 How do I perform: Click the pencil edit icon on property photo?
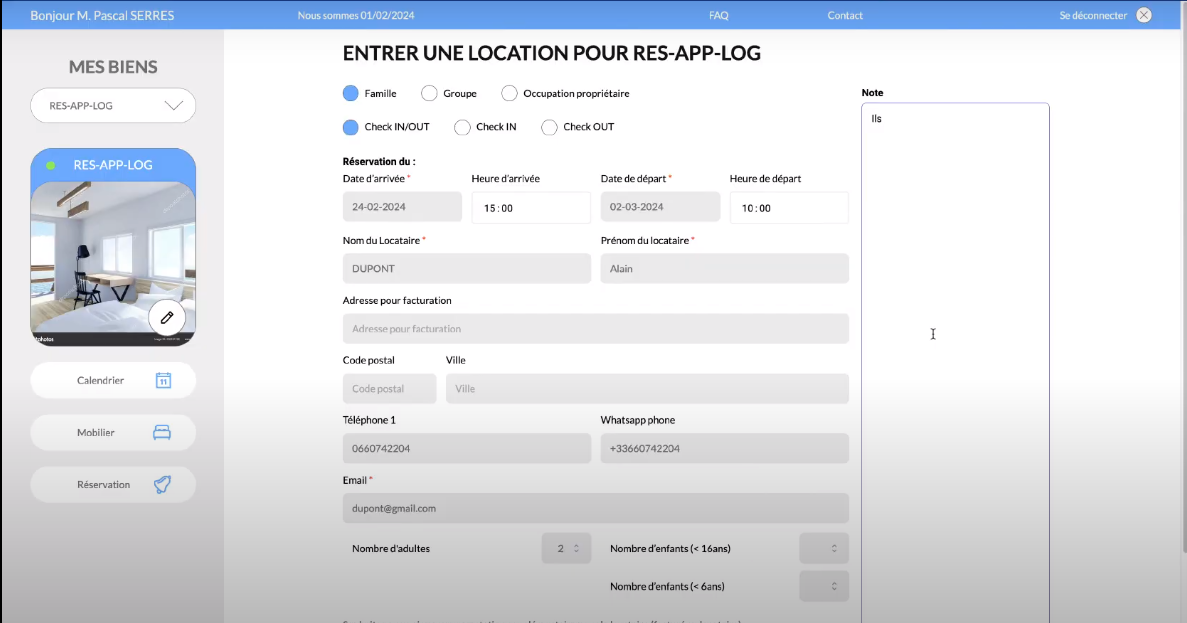tap(167, 317)
